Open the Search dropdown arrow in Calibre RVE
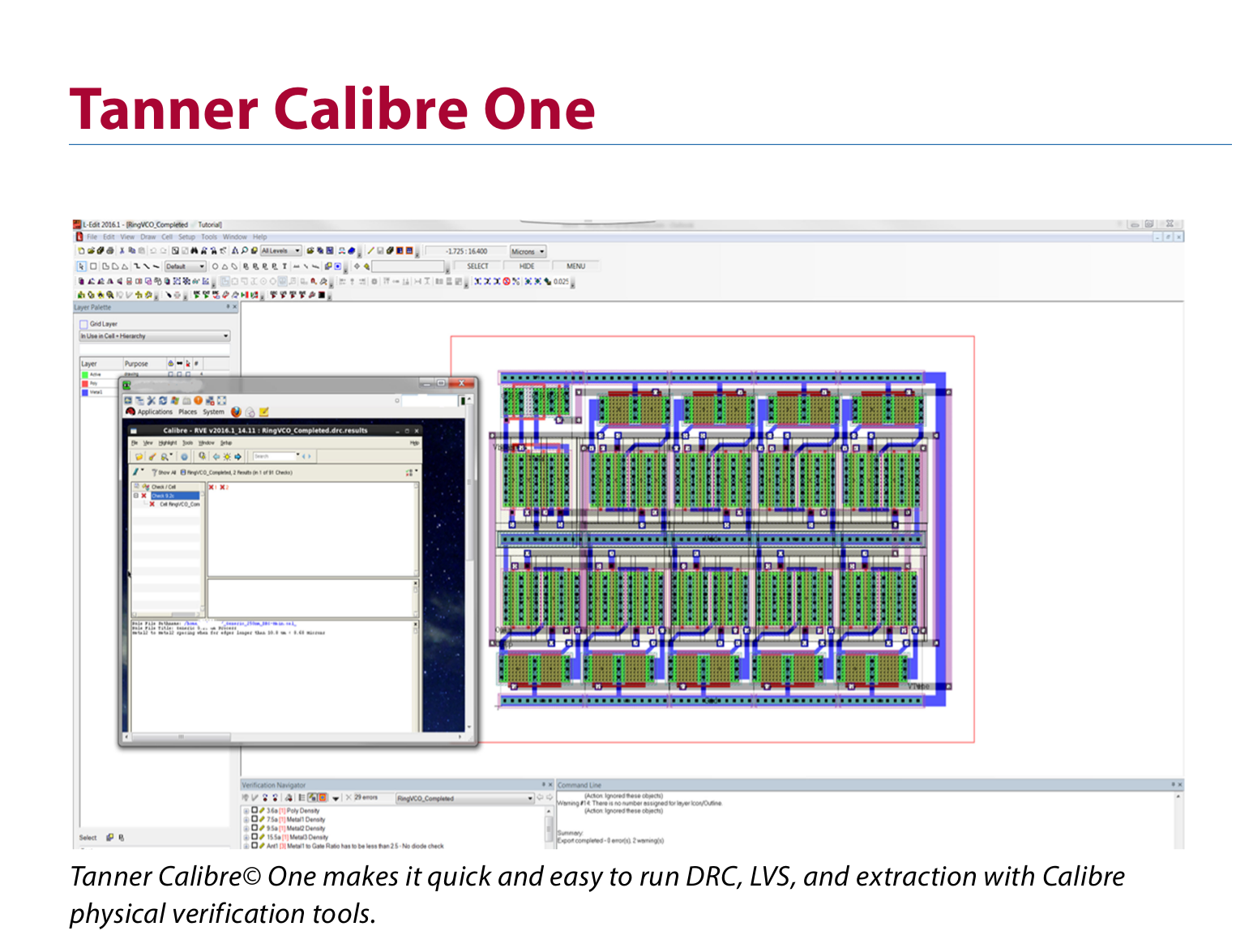Viewport: 1236px width, 952px height. pyautogui.click(x=298, y=455)
